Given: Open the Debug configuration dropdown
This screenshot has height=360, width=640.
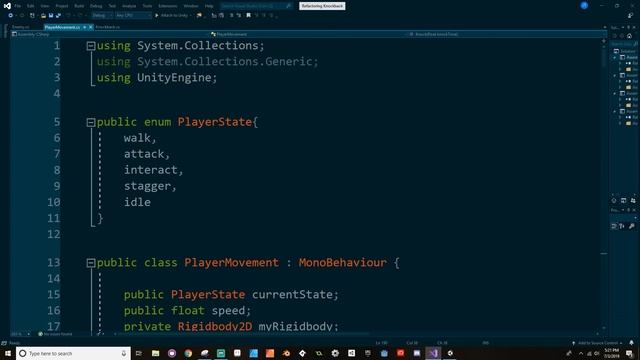Looking at the screenshot, I should click(102, 16).
